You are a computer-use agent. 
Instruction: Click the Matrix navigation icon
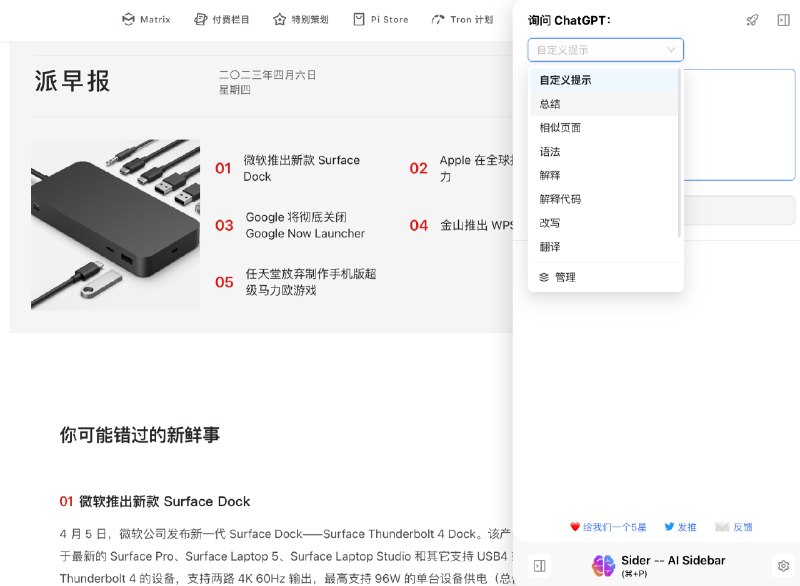128,19
